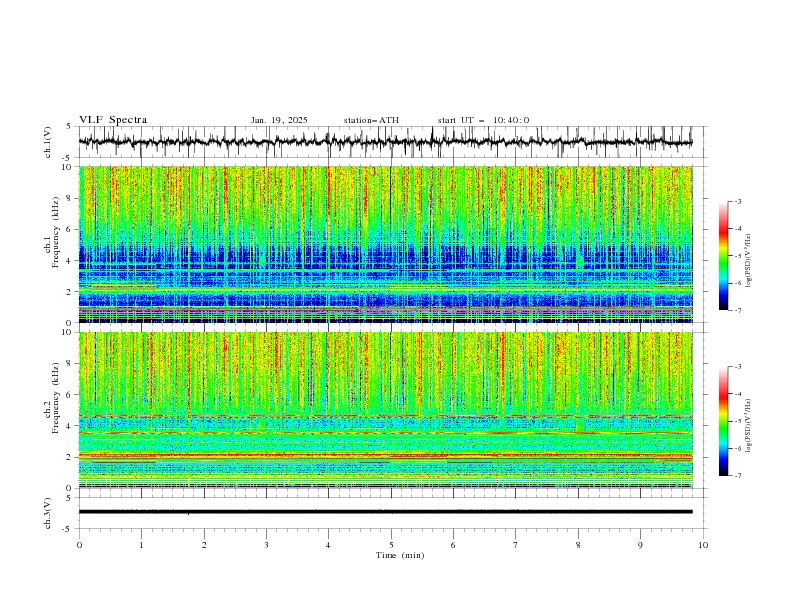This screenshot has height=612, width=792.
Task: Click the ch.2 frequency tick "6"
Action: [x=70, y=395]
